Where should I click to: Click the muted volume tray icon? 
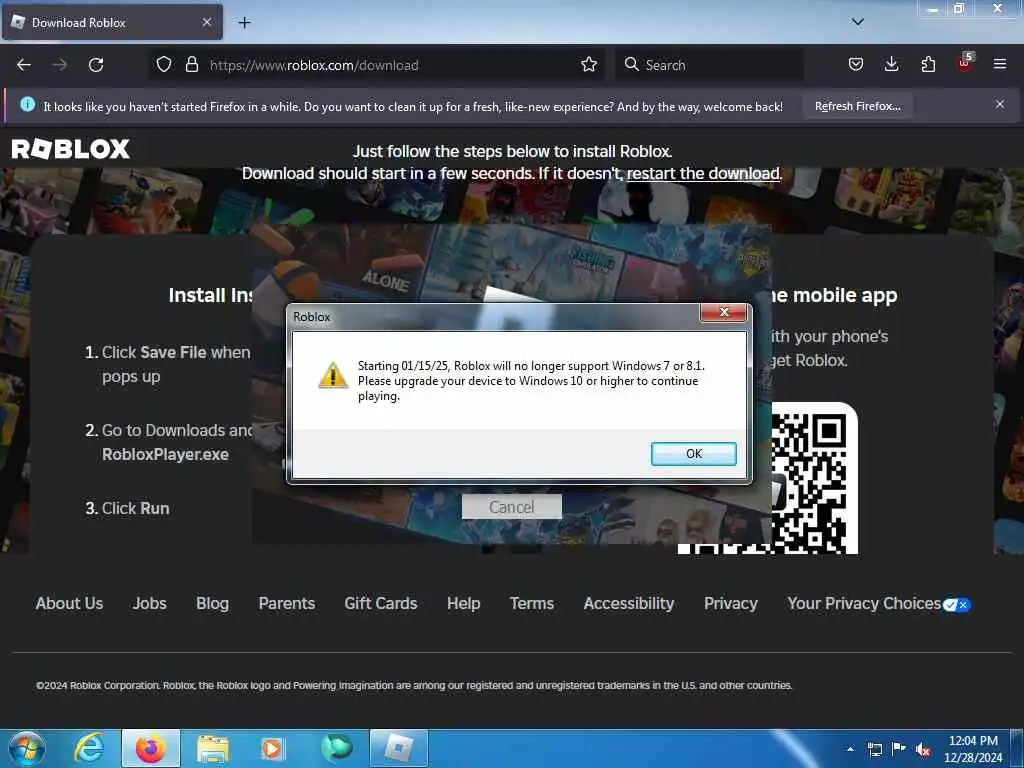tap(923, 749)
